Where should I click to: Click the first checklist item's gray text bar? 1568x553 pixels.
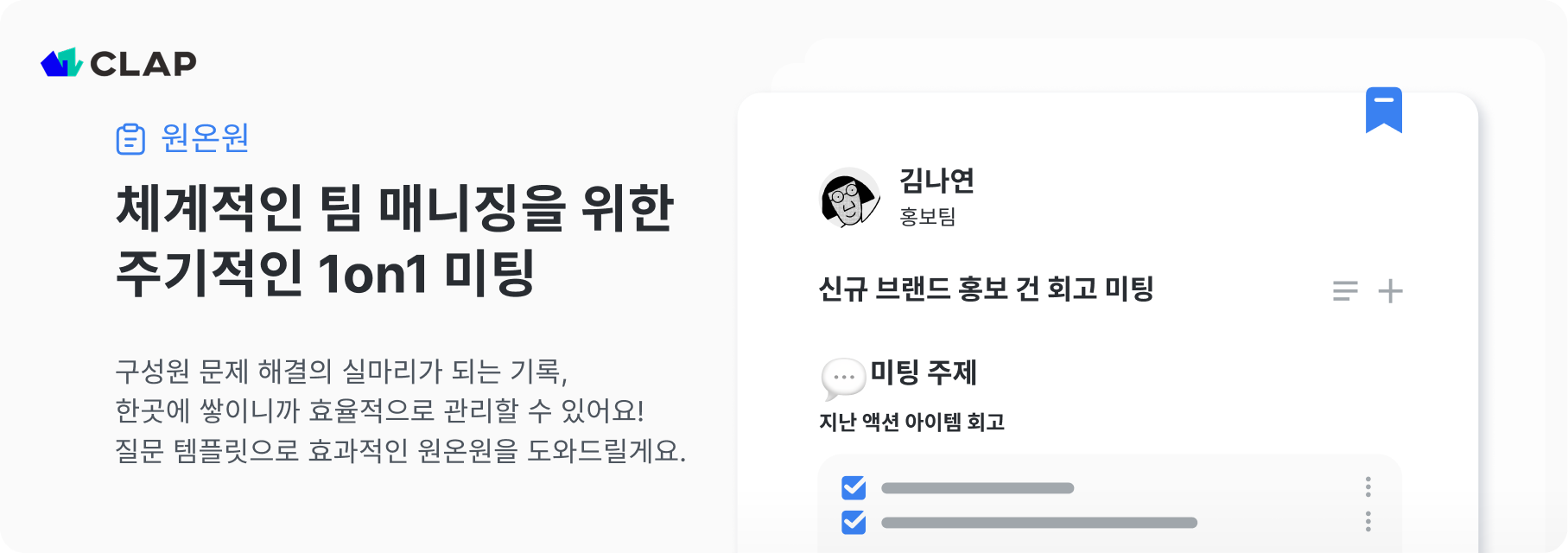pos(977,488)
